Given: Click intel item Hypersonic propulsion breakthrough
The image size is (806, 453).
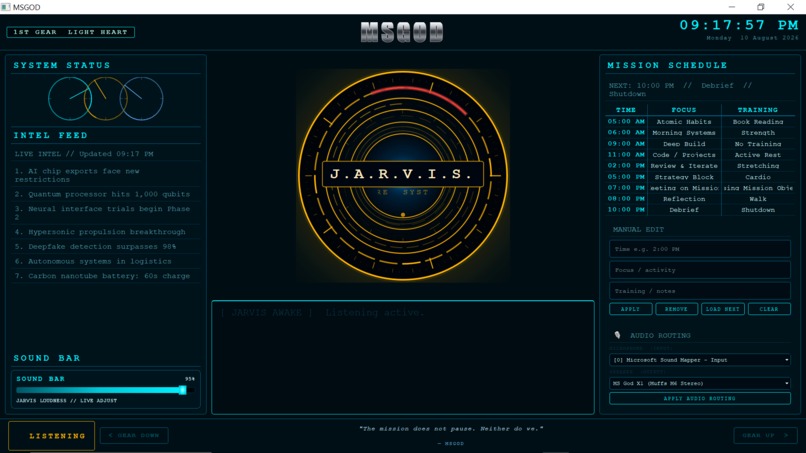Looking at the screenshot, I should tap(105, 232).
